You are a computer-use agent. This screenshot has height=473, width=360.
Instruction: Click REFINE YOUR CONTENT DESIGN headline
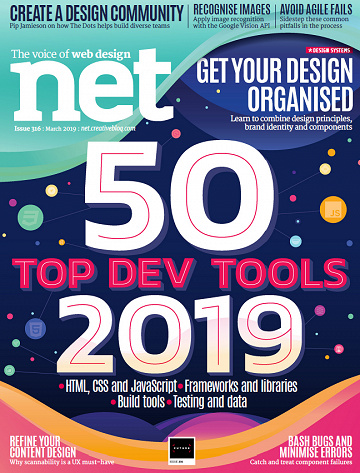[x=43, y=447]
